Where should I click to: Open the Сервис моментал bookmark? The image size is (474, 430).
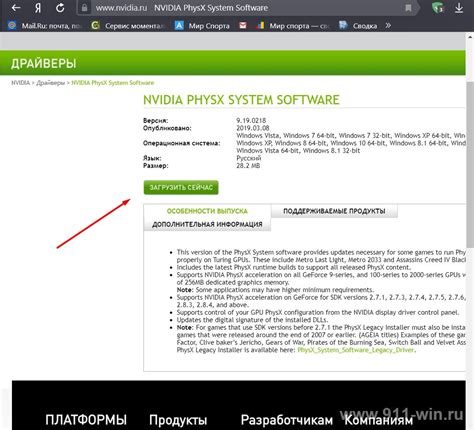pyautogui.click(x=127, y=26)
